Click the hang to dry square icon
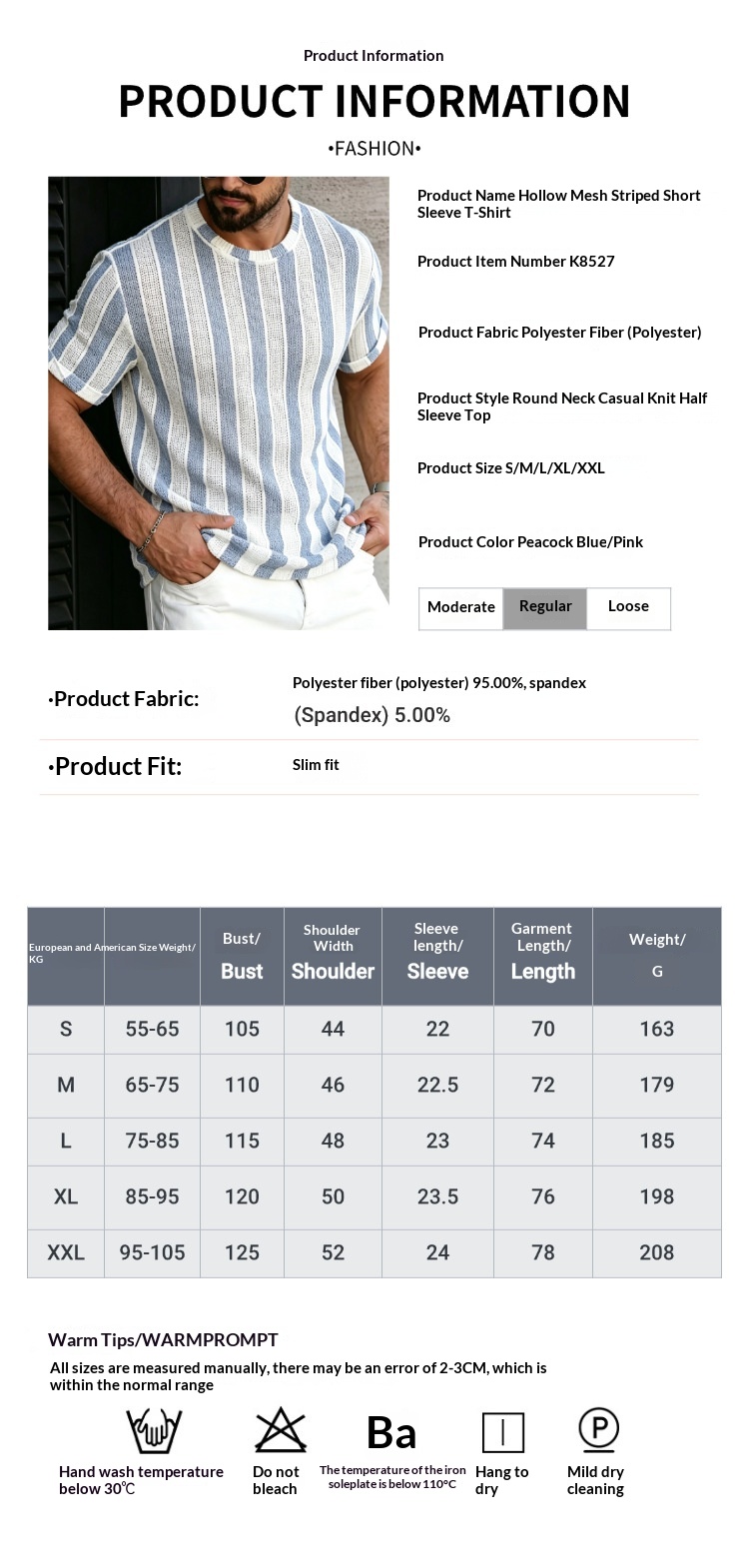This screenshot has height=1568, width=749. point(503,1432)
